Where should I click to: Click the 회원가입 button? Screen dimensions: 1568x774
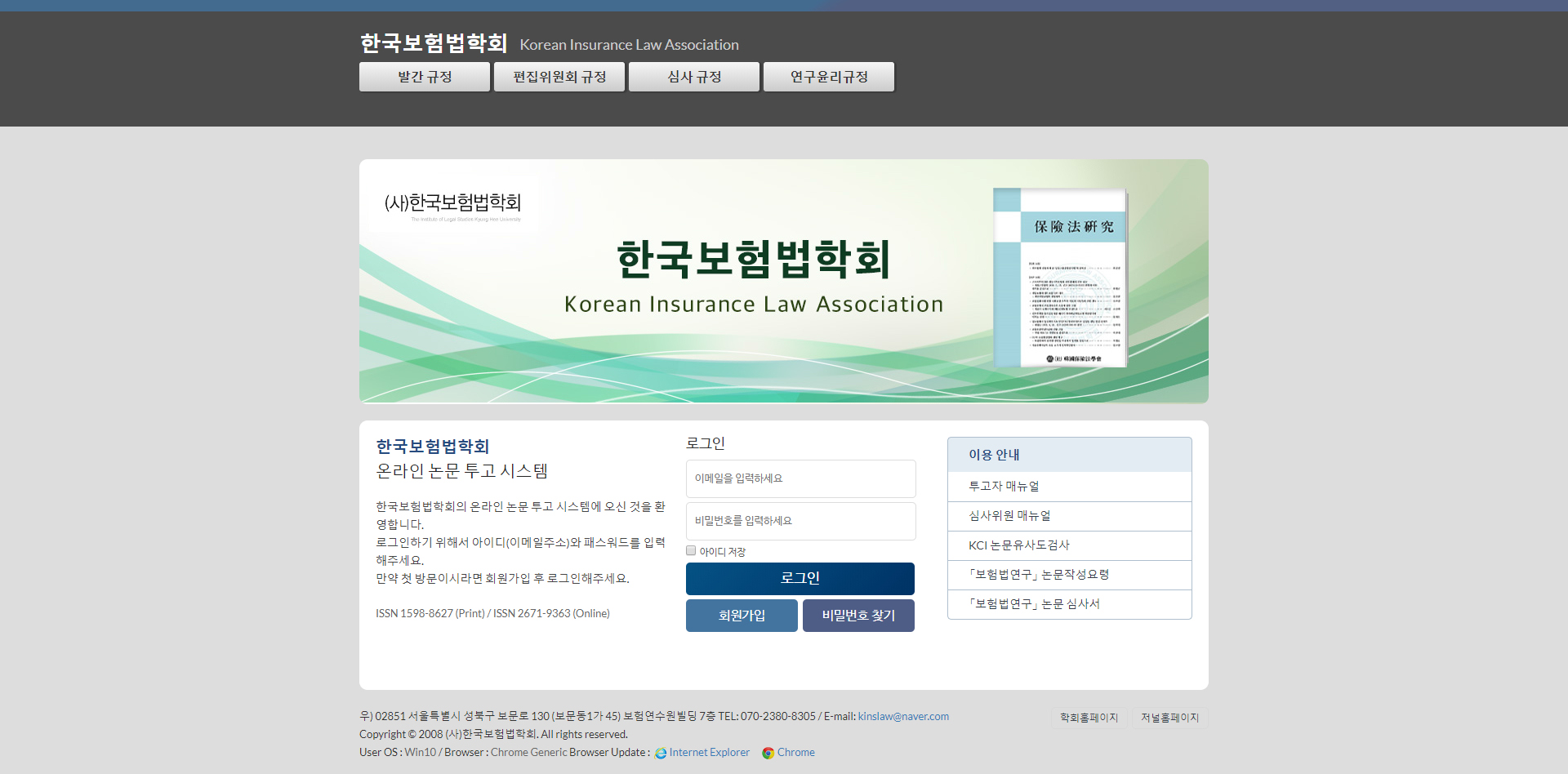742,616
